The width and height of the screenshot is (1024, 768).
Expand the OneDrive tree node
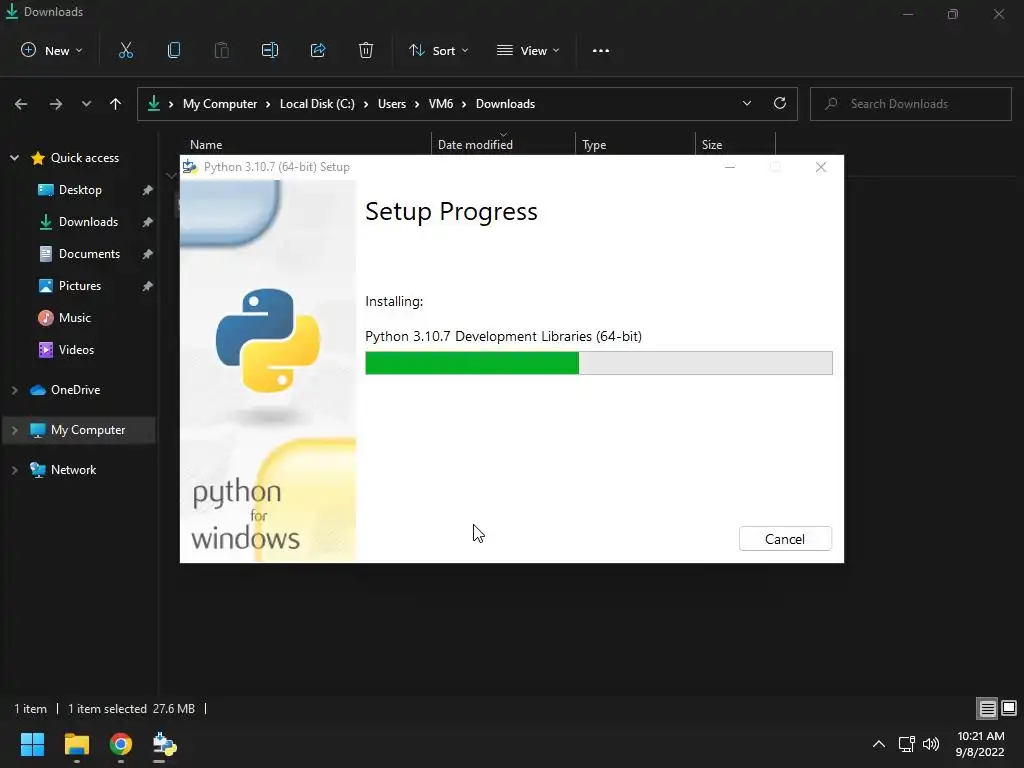pos(14,390)
